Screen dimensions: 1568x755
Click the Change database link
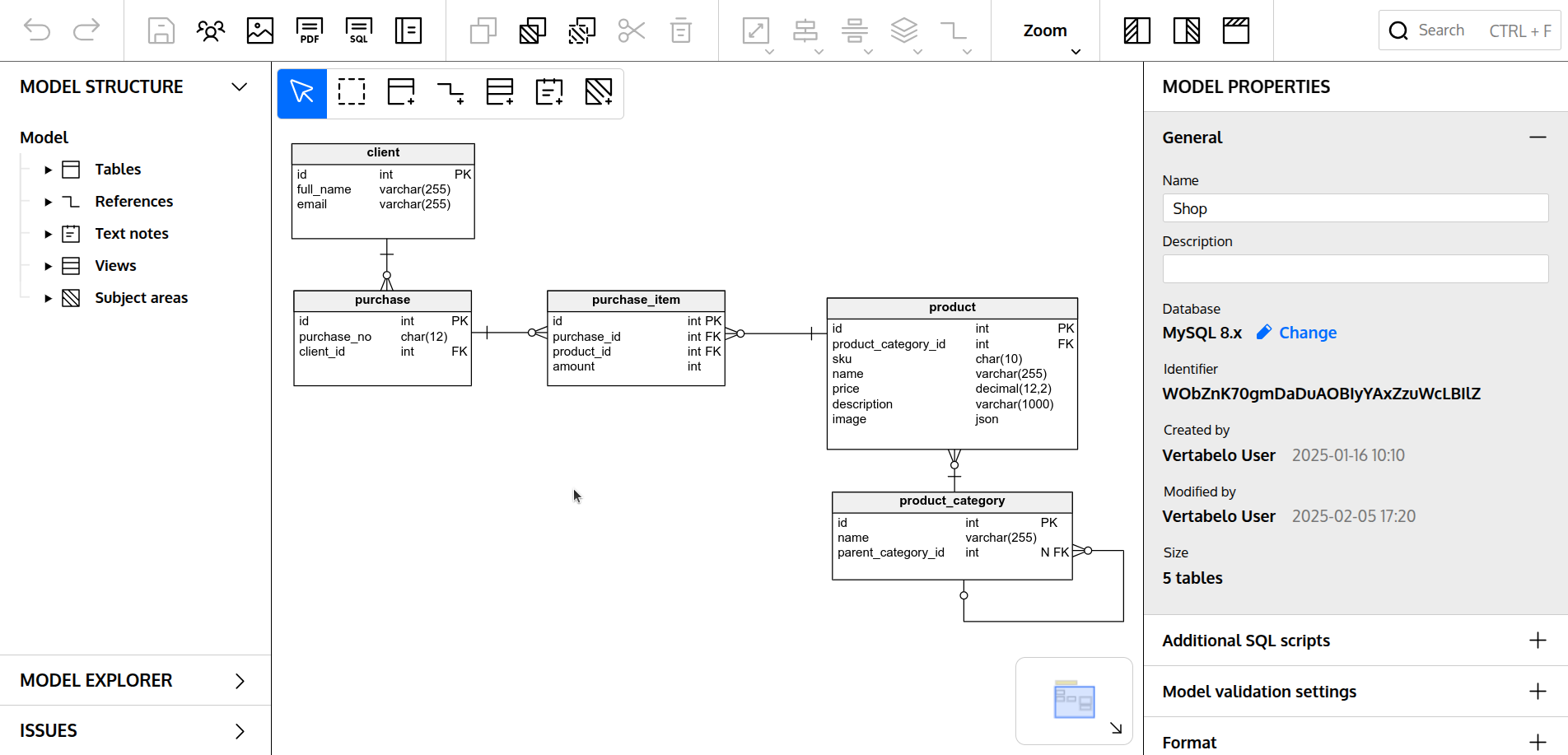coord(1296,333)
